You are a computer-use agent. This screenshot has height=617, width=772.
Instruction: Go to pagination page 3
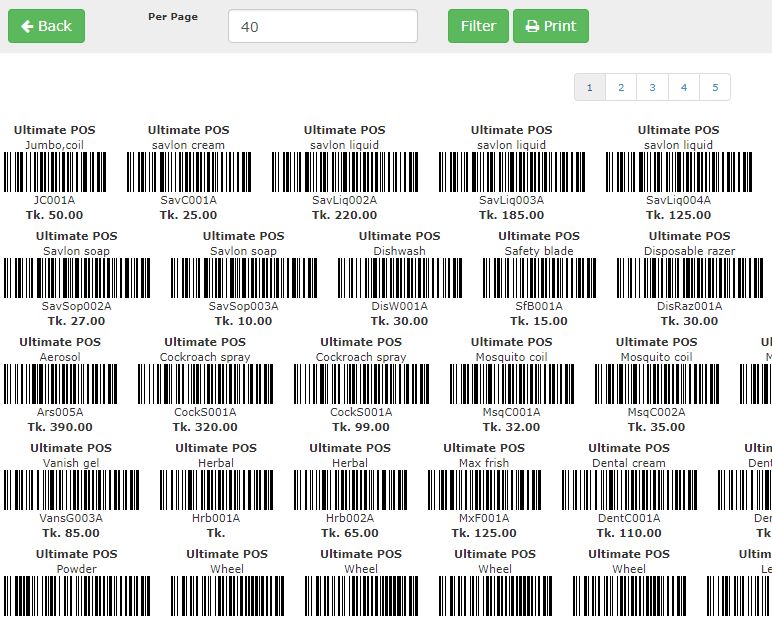(652, 87)
